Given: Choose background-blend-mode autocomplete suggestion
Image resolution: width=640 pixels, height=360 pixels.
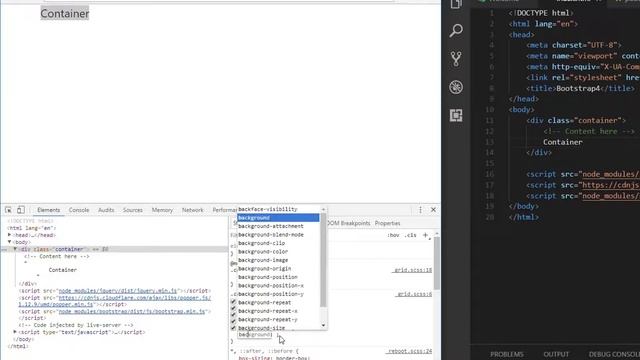Looking at the screenshot, I should 278,235.
